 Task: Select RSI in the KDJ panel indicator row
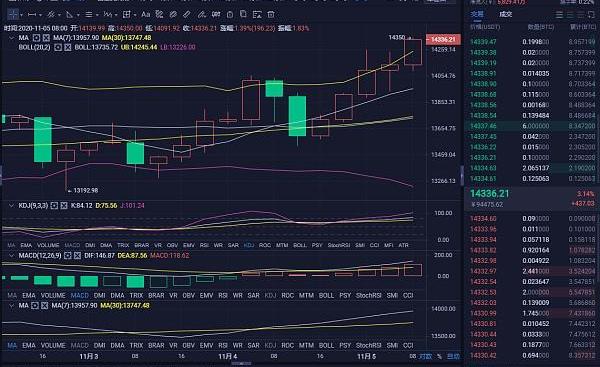click(204, 245)
